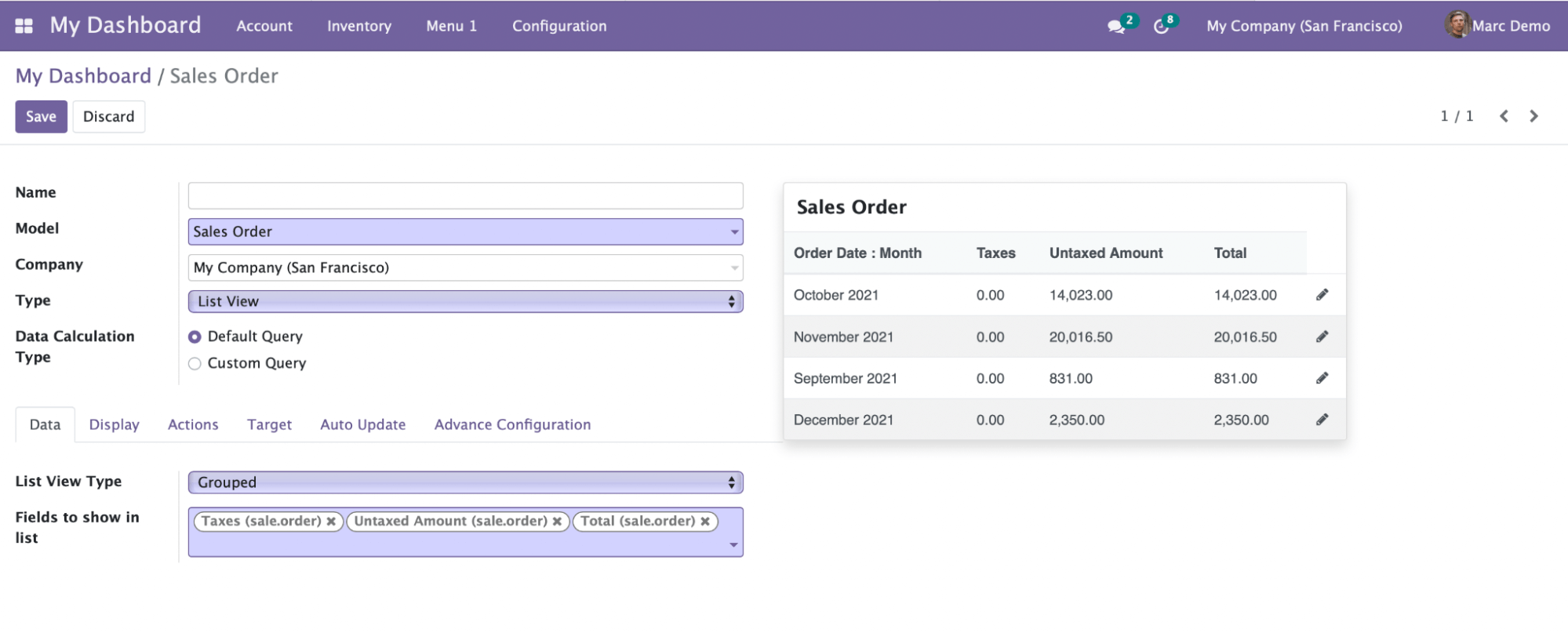
Task: Click the Total column header
Action: tap(1230, 253)
